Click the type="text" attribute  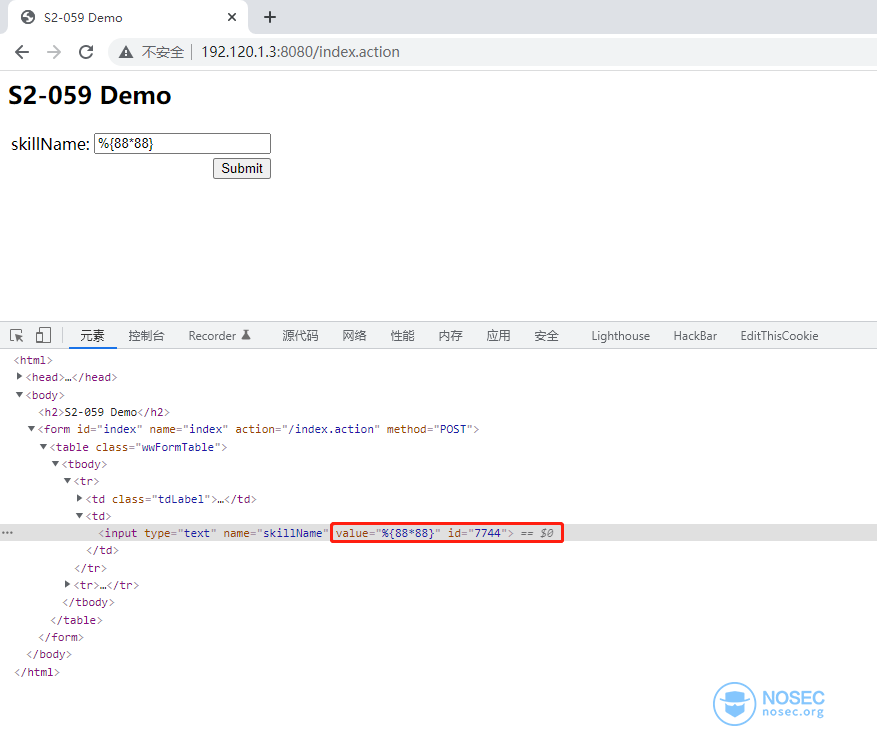tap(180, 533)
